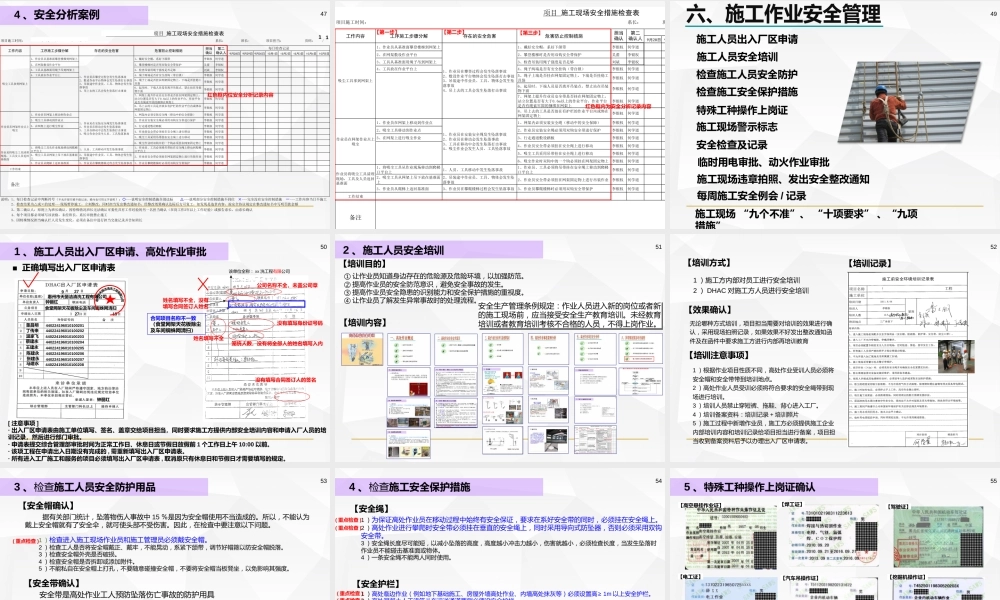
Task: Open the 施工现场安全措施检查表 table slide with step labels
Action: (500, 115)
